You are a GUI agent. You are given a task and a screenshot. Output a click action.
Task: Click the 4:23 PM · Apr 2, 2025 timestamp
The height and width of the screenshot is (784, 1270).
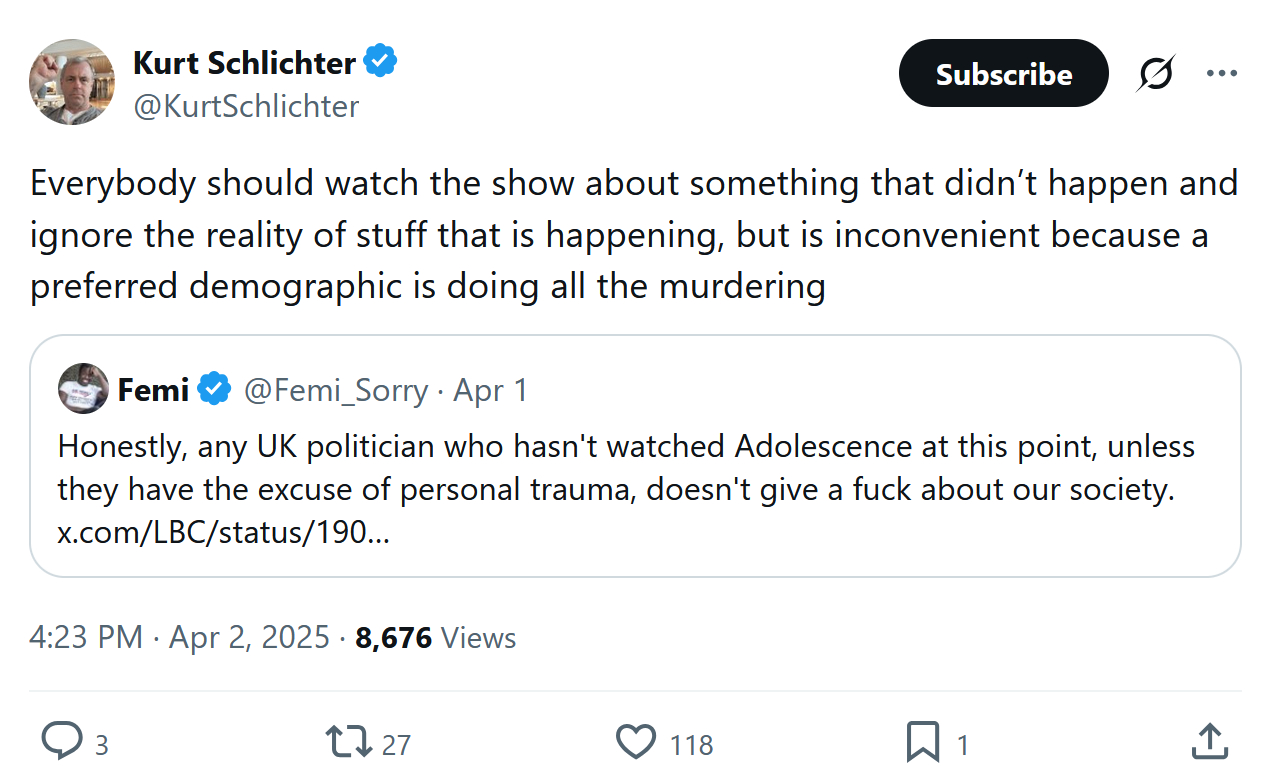179,637
